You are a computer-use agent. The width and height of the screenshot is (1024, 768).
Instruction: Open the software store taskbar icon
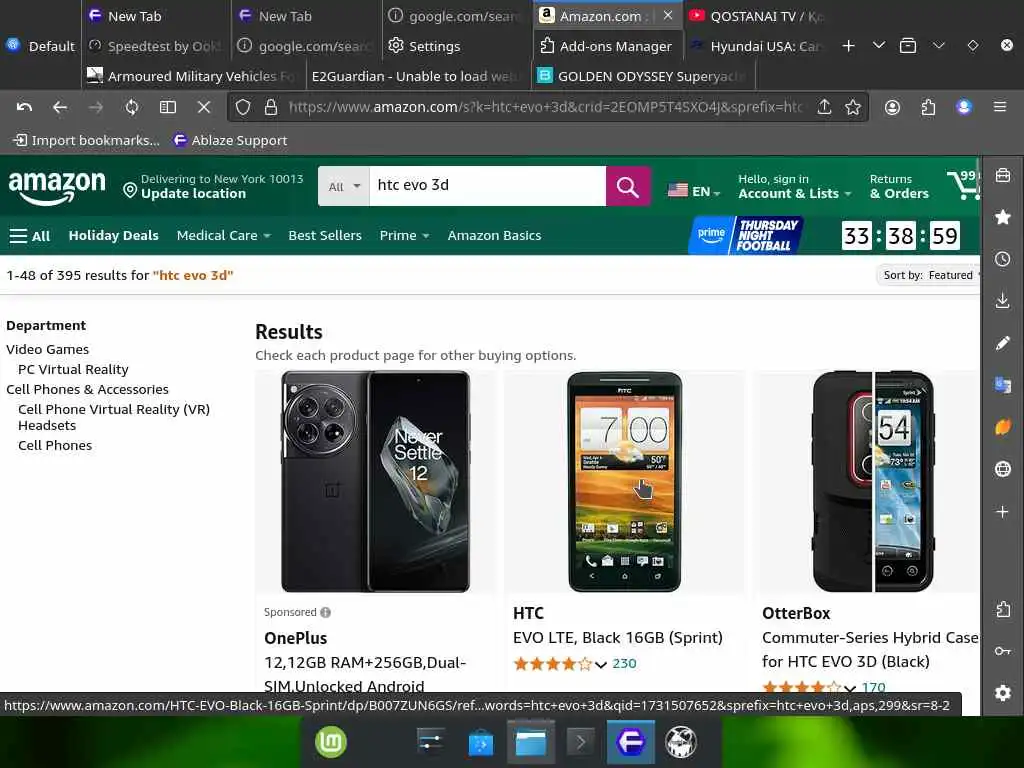(x=481, y=743)
